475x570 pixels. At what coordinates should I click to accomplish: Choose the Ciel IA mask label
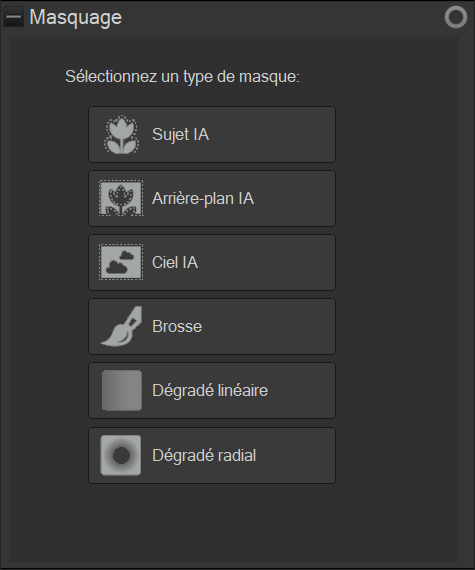(x=175, y=262)
